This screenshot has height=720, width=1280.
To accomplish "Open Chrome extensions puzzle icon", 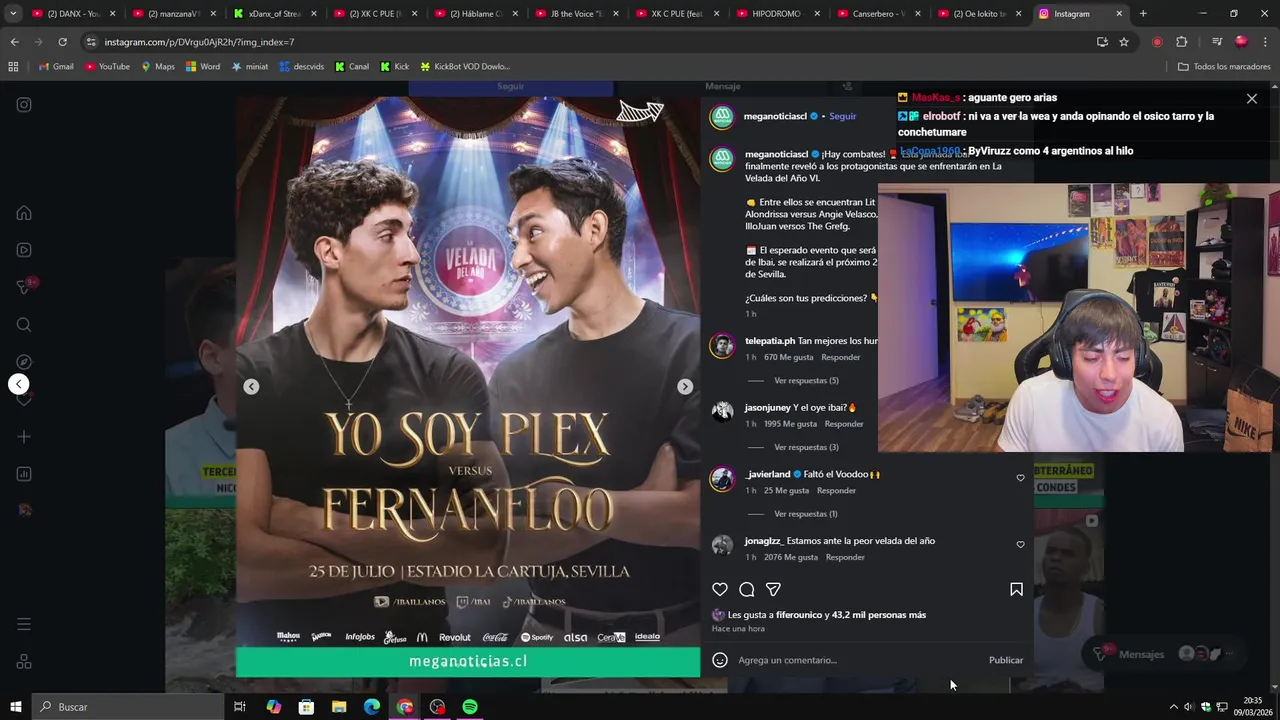I will [x=1181, y=42].
